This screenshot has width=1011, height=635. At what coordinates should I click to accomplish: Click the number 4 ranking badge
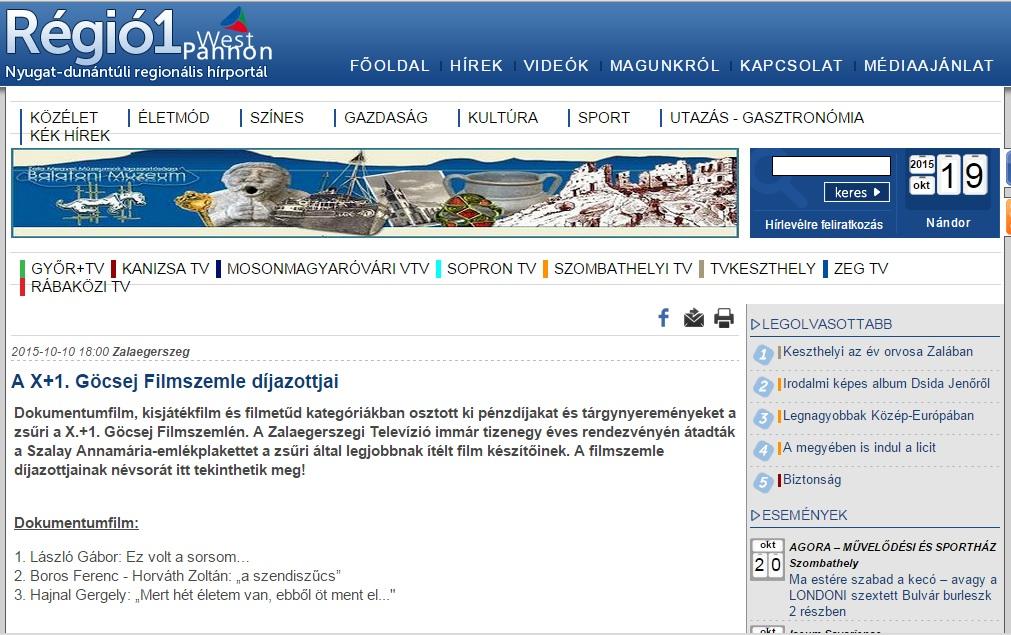click(x=763, y=450)
